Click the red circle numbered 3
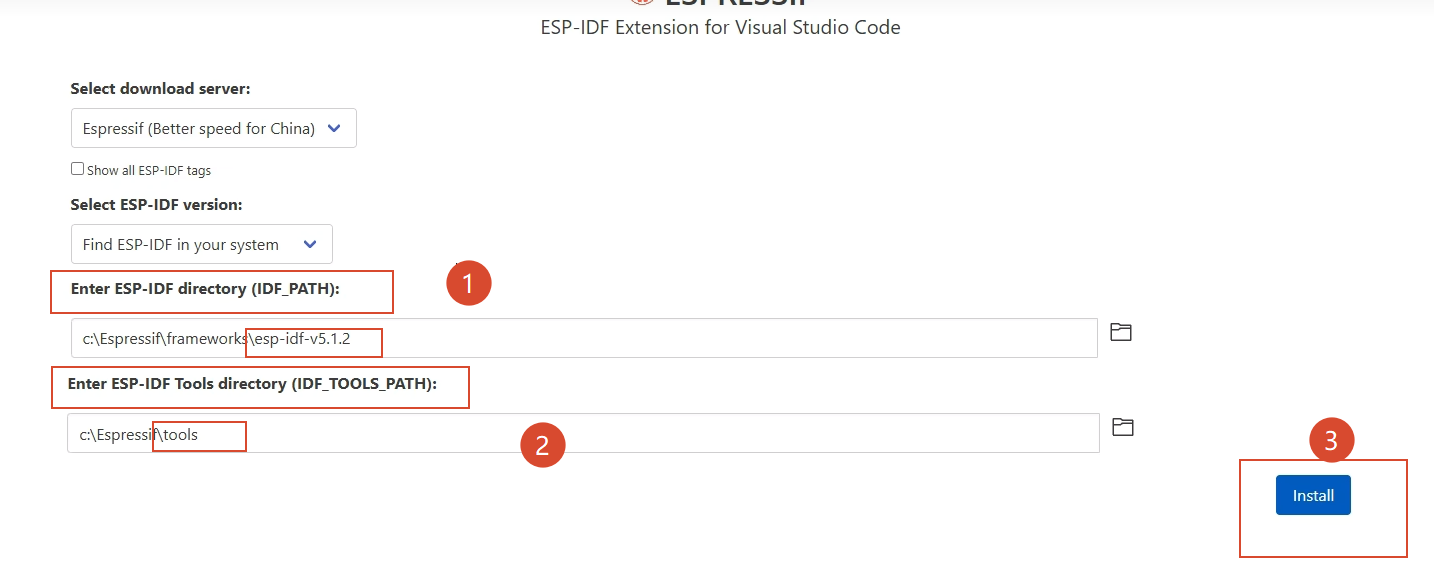Viewport: 1434px width, 566px height. [1331, 443]
